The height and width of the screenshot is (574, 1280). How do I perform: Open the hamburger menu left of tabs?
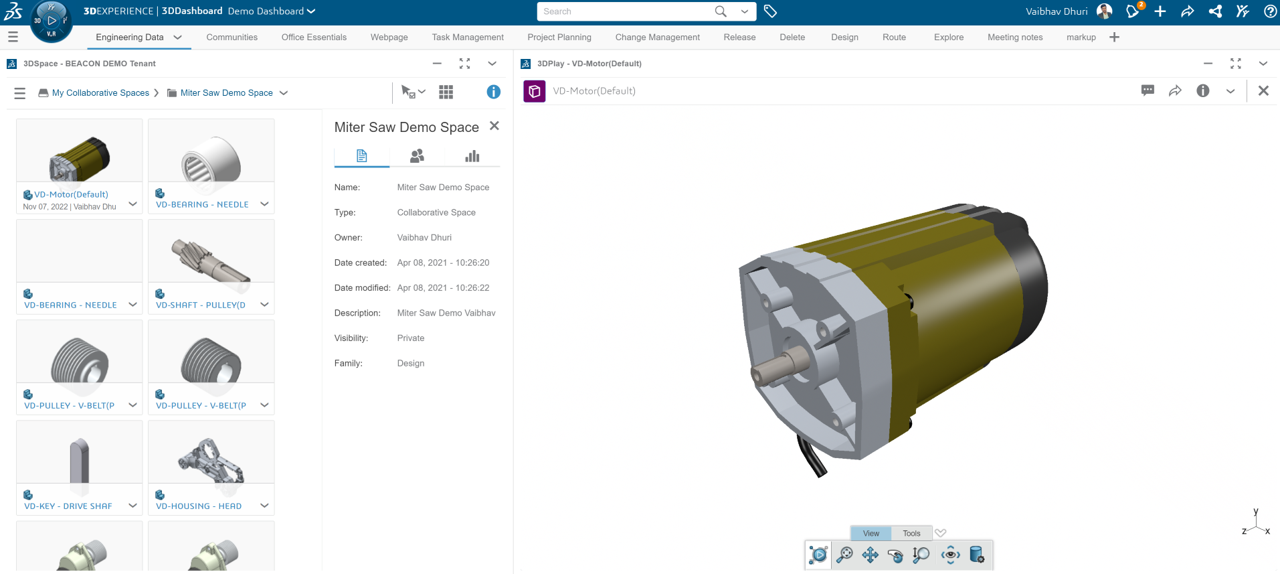click(13, 37)
